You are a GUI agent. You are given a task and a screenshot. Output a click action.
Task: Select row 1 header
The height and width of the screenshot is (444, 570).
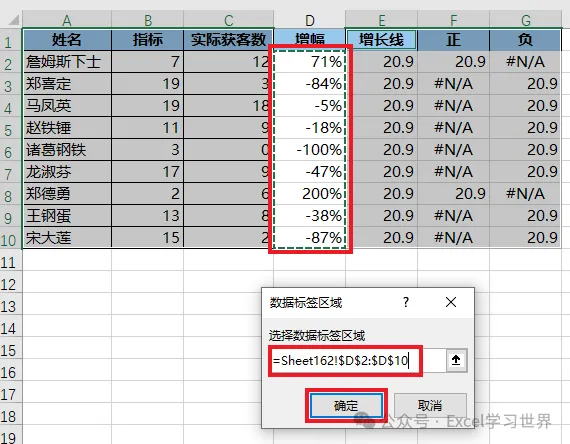[11, 40]
